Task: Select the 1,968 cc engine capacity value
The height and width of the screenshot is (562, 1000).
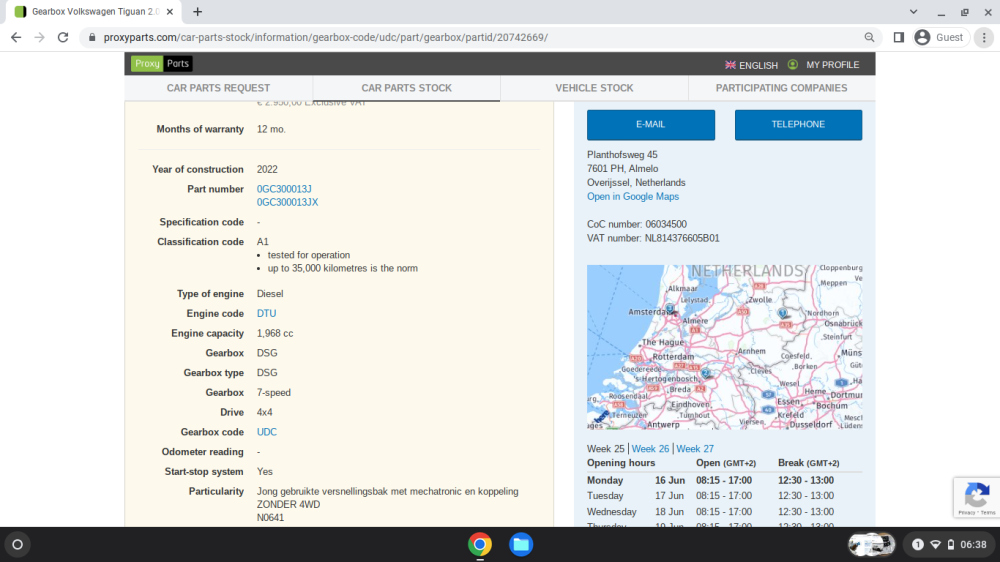Action: click(275, 333)
